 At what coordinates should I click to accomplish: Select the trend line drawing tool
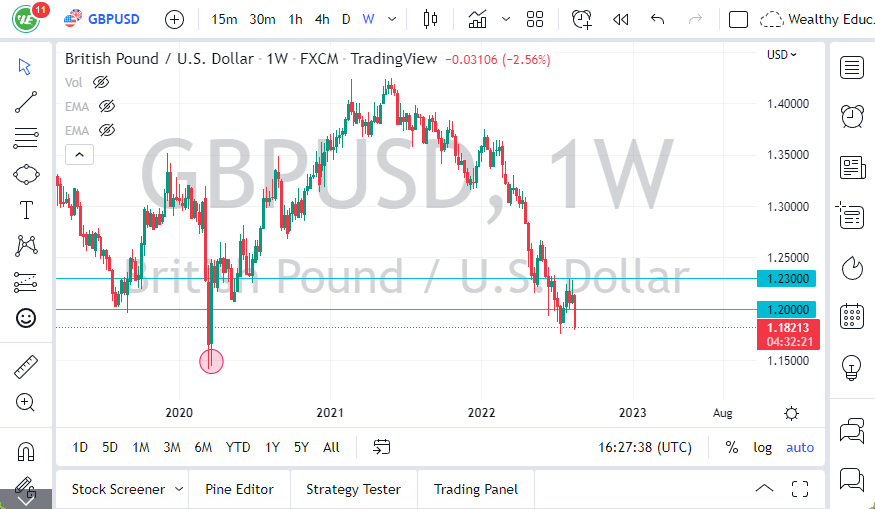tap(26, 101)
